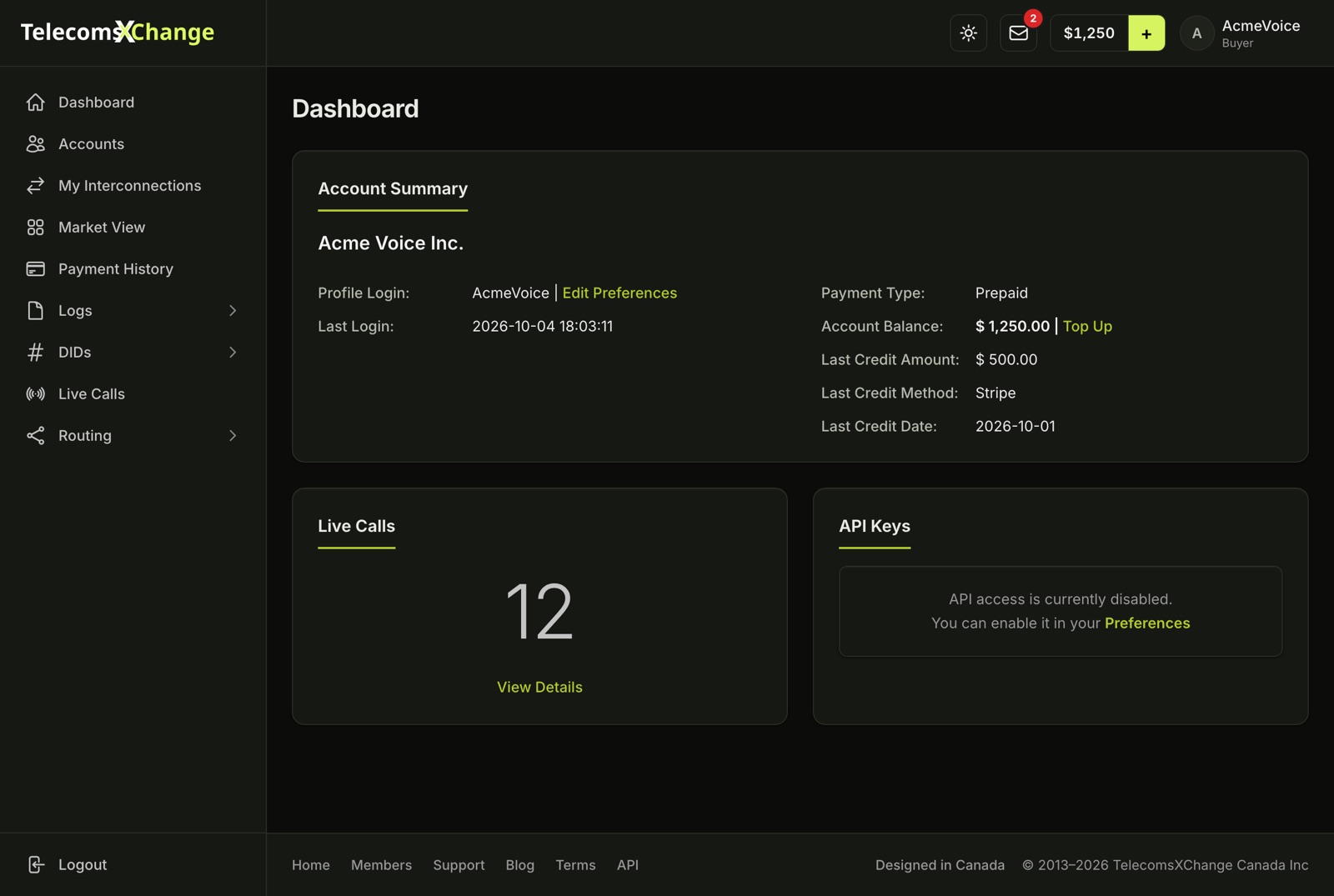The width and height of the screenshot is (1334, 896).
Task: Open the API footer link
Action: [628, 865]
